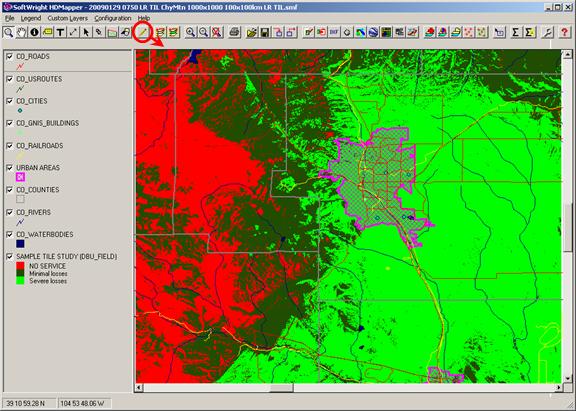Open the Help menu

(144, 18)
